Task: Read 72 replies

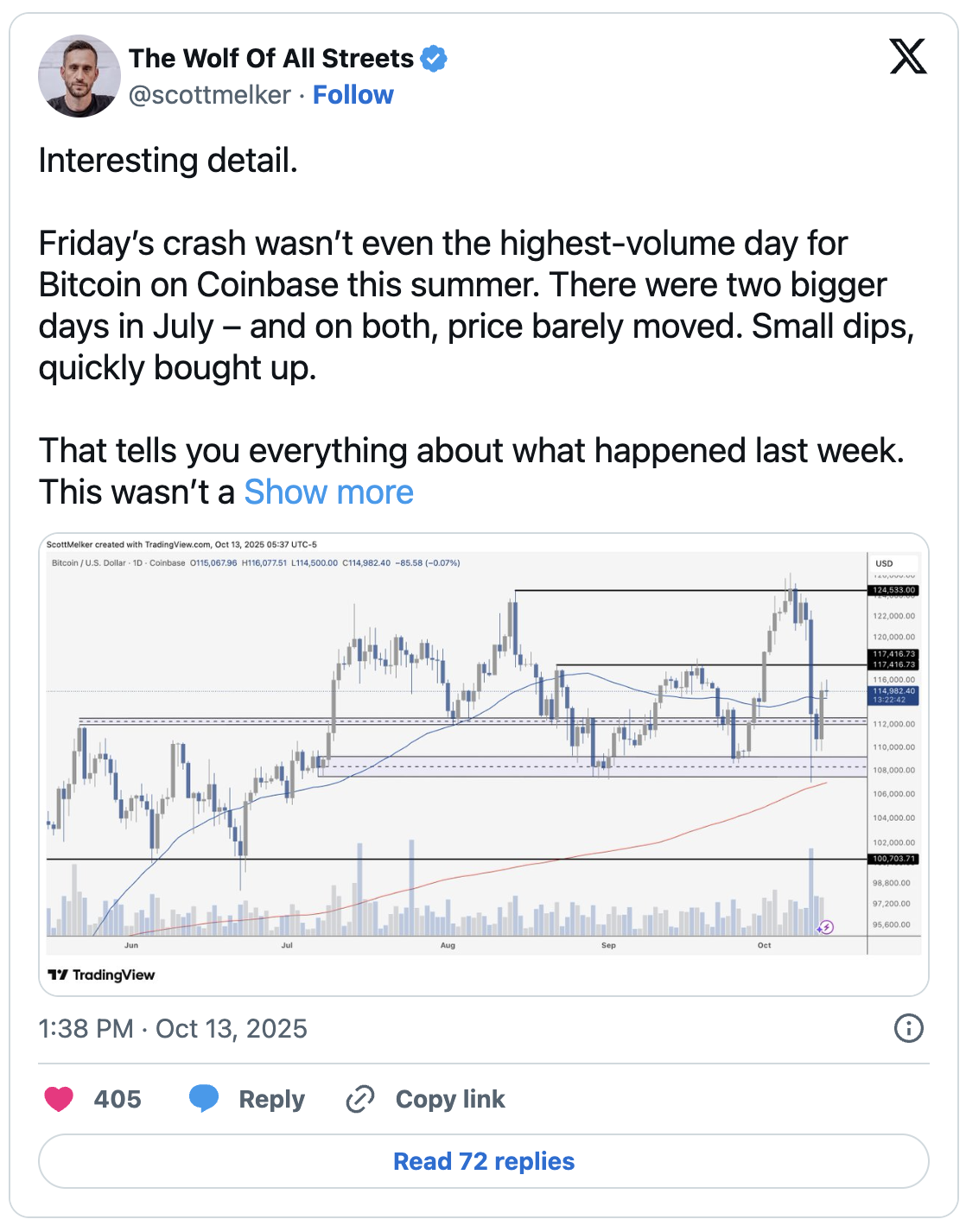Action: tap(484, 1161)
